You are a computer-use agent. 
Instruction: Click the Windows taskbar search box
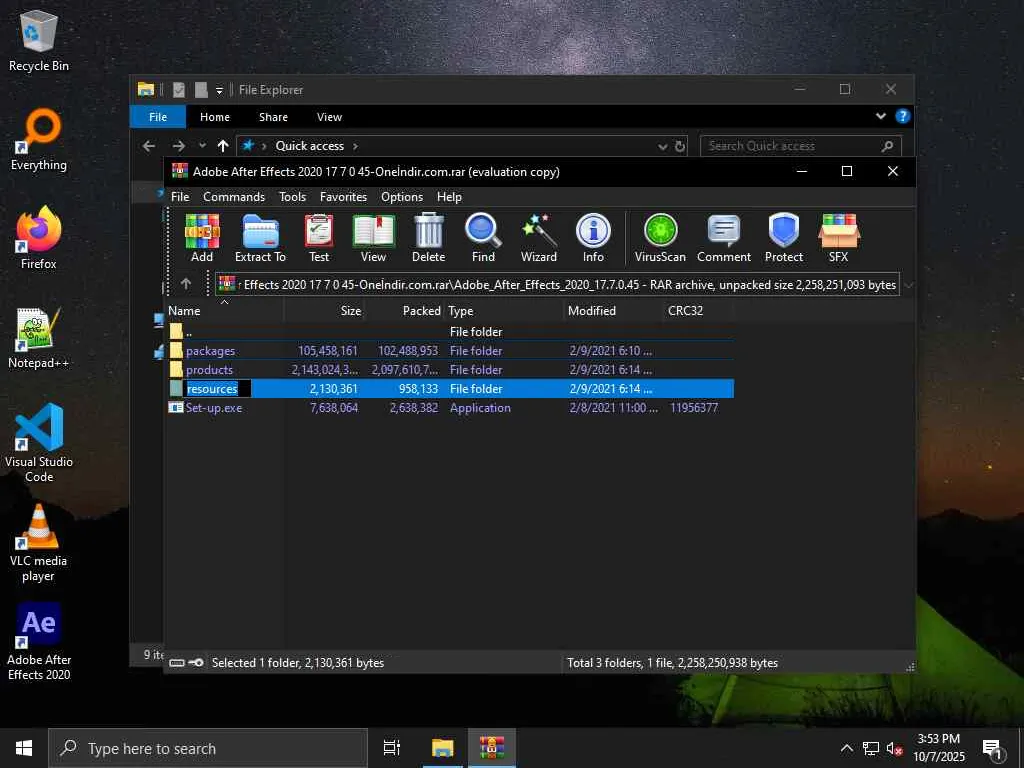[208, 748]
